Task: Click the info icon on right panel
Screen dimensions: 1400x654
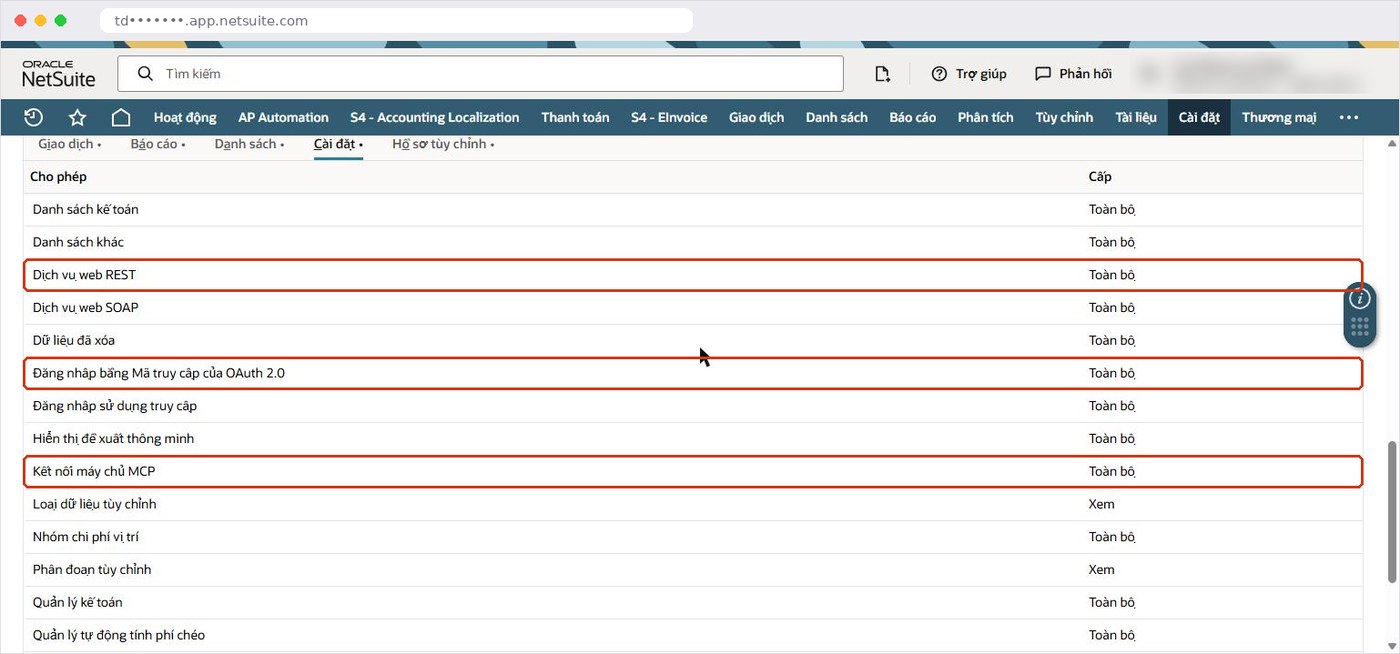Action: point(1359,298)
